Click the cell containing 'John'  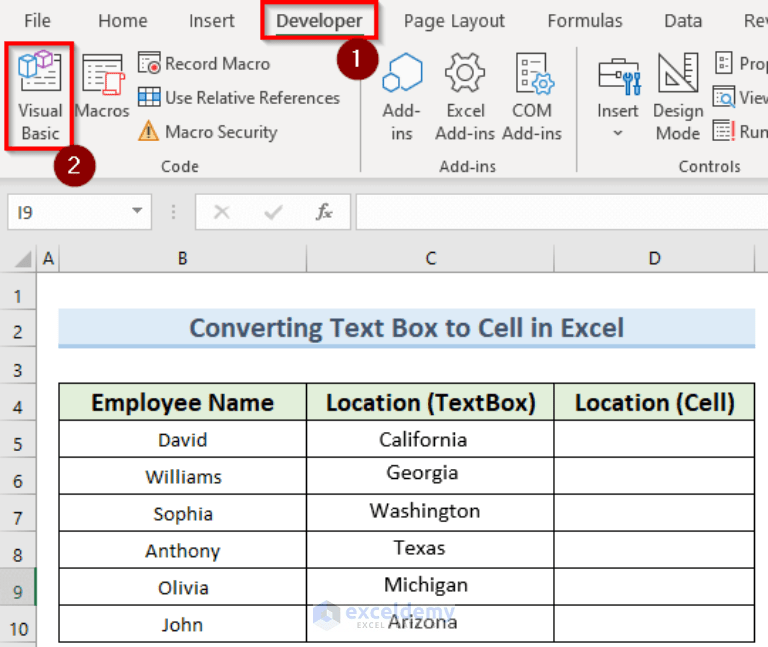click(183, 624)
